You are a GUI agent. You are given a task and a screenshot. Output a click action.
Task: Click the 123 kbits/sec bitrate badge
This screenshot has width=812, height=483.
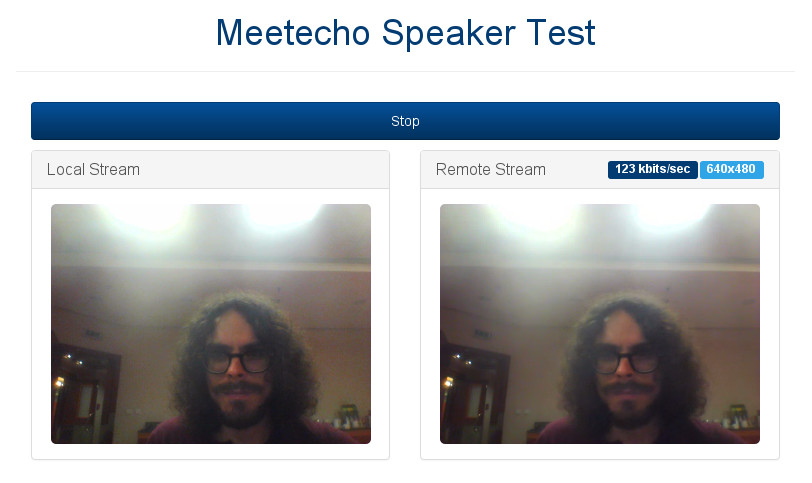coord(652,169)
